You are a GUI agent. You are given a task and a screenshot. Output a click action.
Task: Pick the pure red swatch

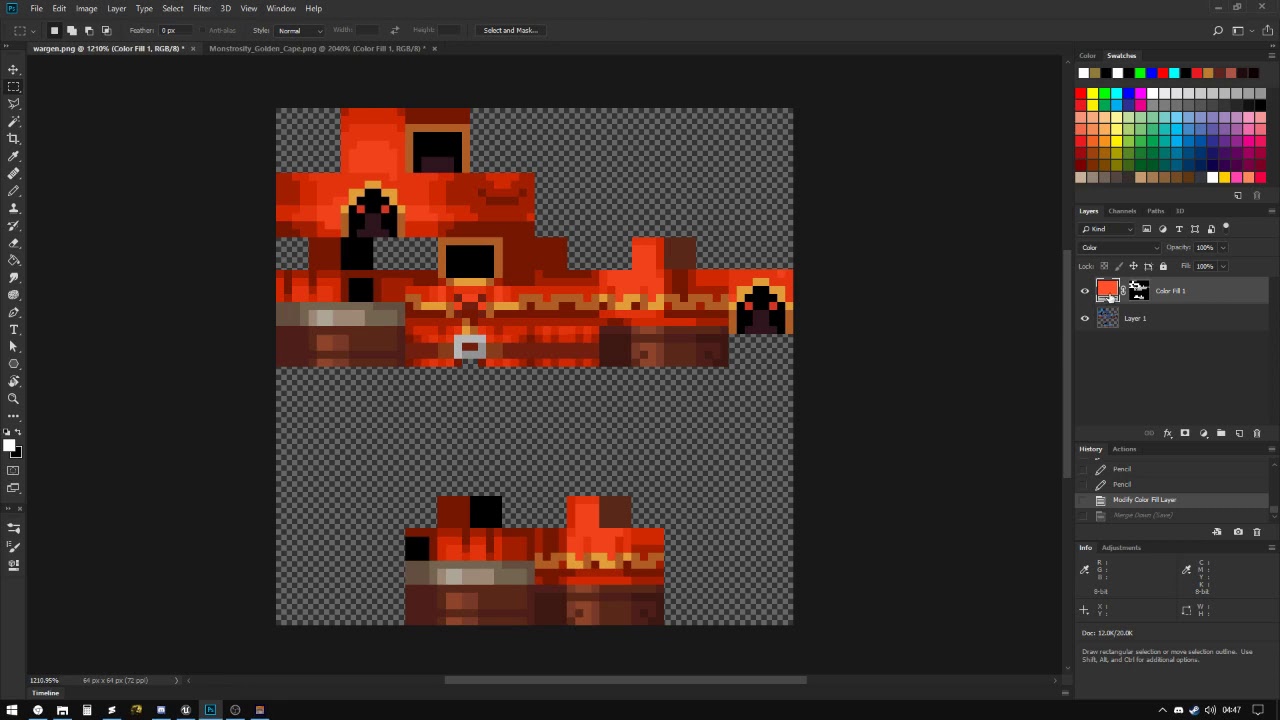(1080, 94)
